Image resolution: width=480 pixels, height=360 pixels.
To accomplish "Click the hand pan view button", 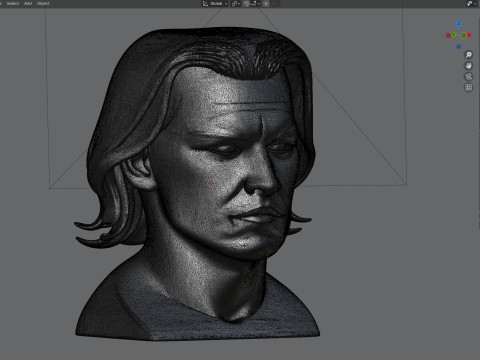I will (x=469, y=66).
